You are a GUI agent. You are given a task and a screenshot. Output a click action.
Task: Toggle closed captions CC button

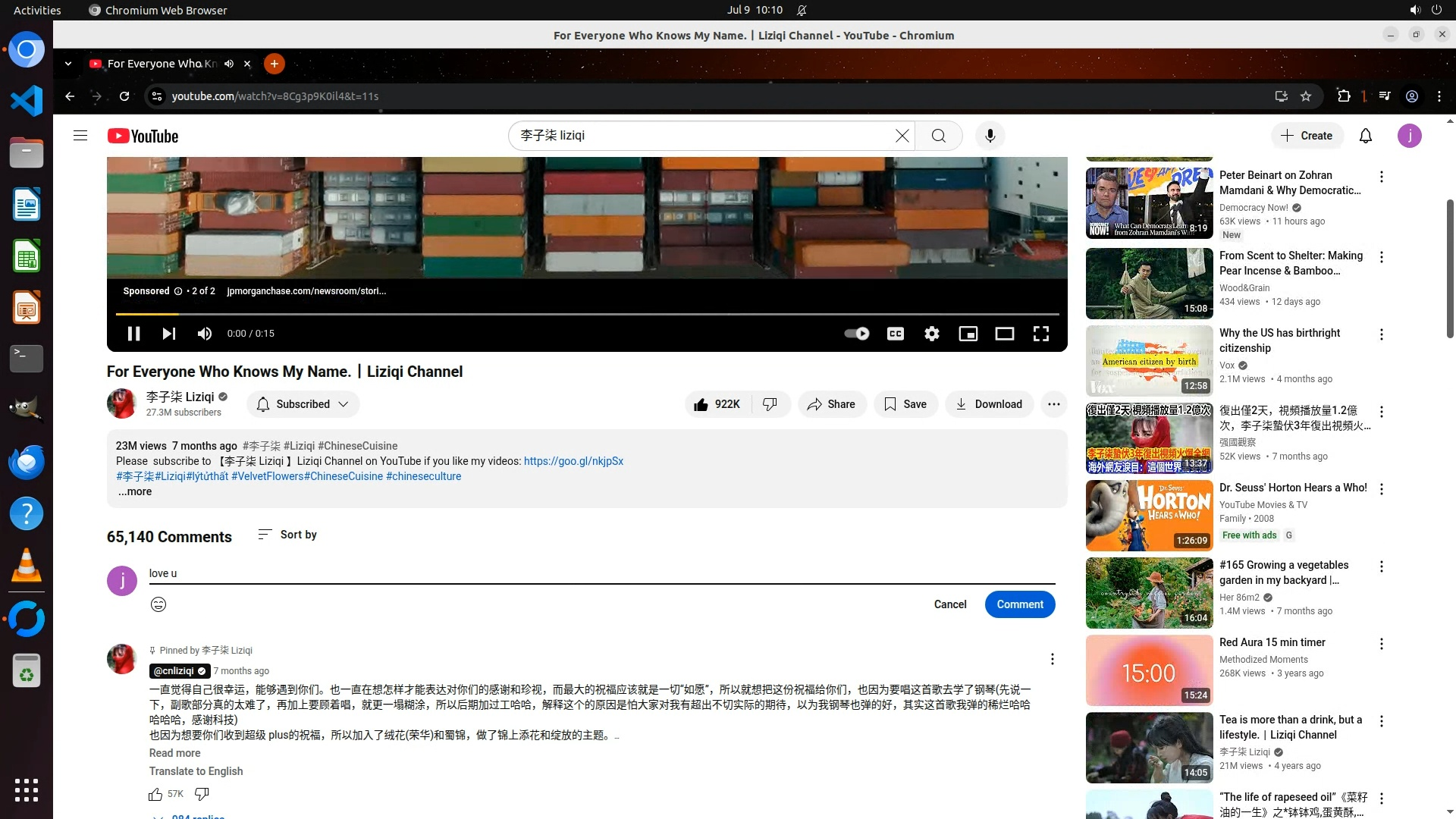pyautogui.click(x=895, y=334)
